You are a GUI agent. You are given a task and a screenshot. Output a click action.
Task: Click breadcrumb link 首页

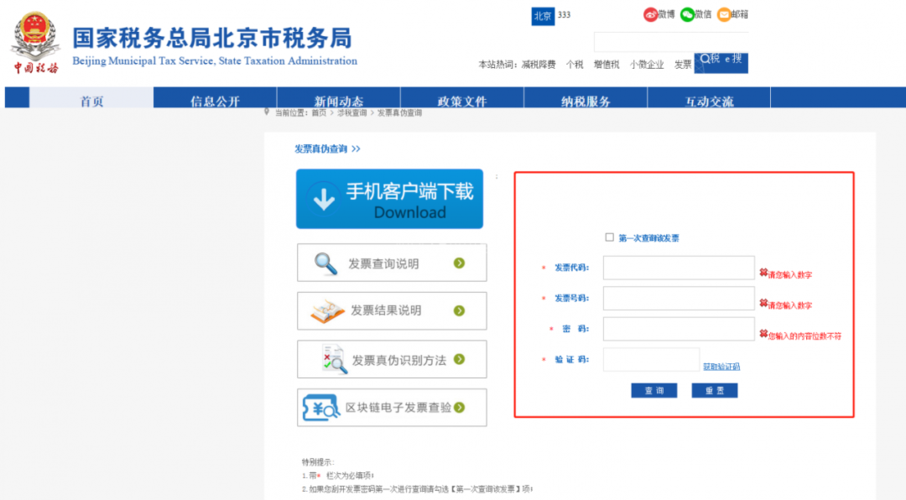(319, 113)
